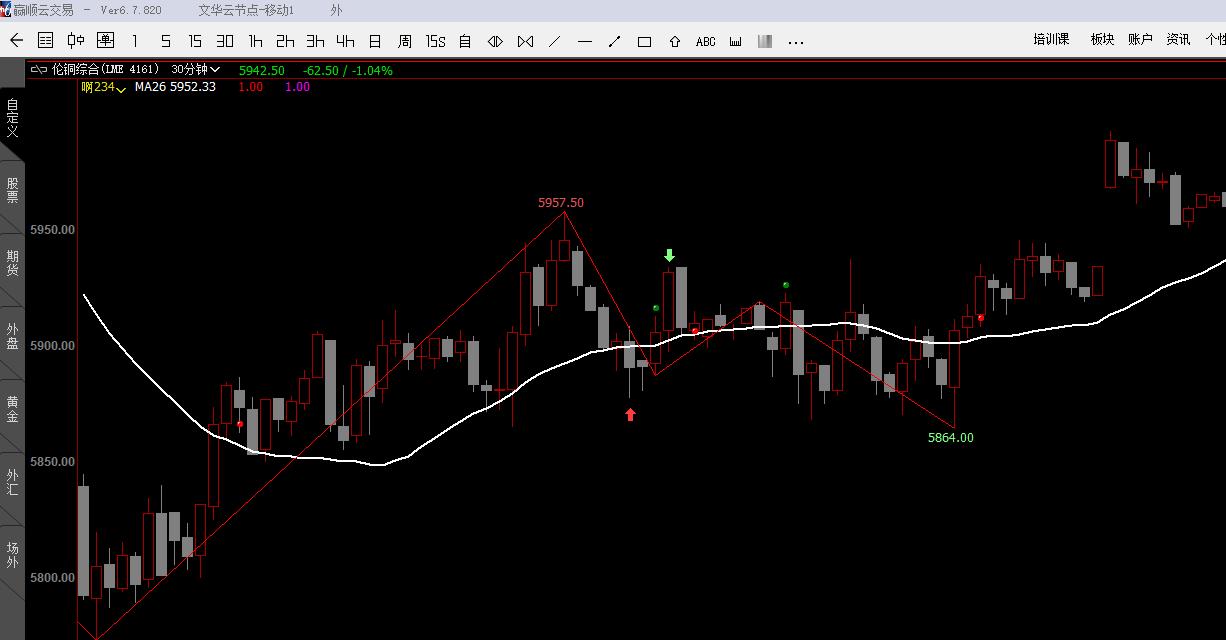
Task: Click the gray gradient toolbar icon
Action: tap(765, 41)
